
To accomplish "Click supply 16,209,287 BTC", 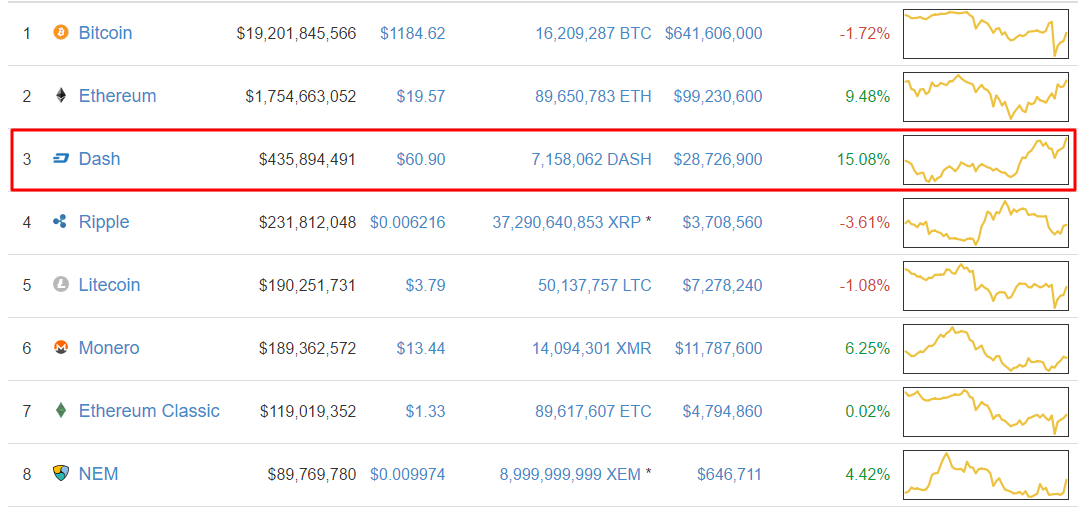I will [593, 33].
